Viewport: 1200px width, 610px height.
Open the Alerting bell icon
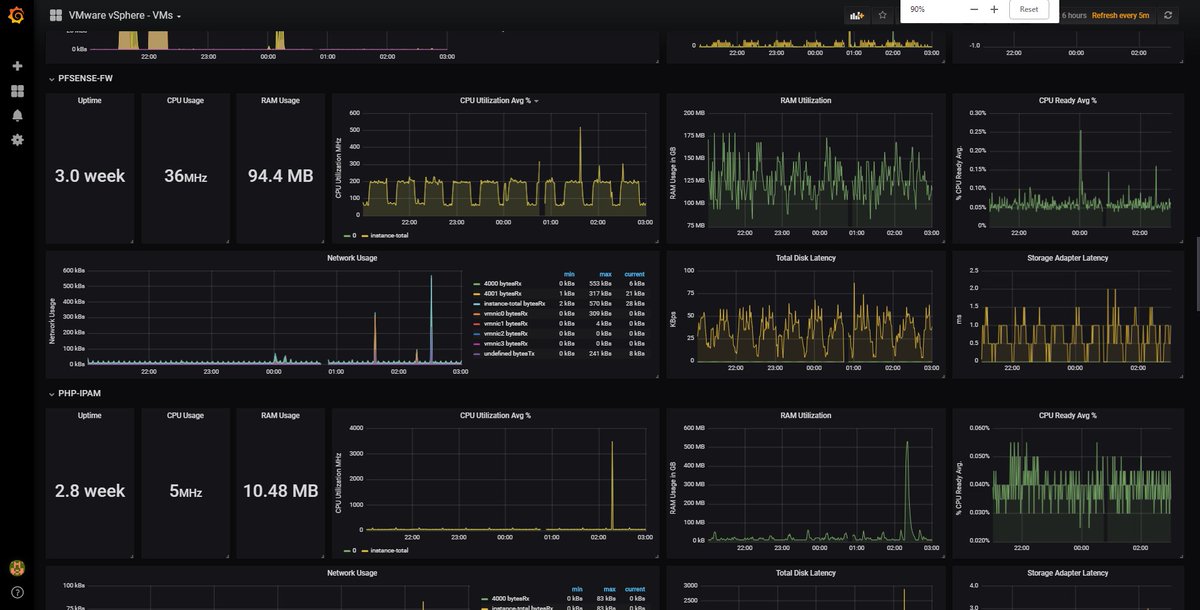tap(17, 115)
